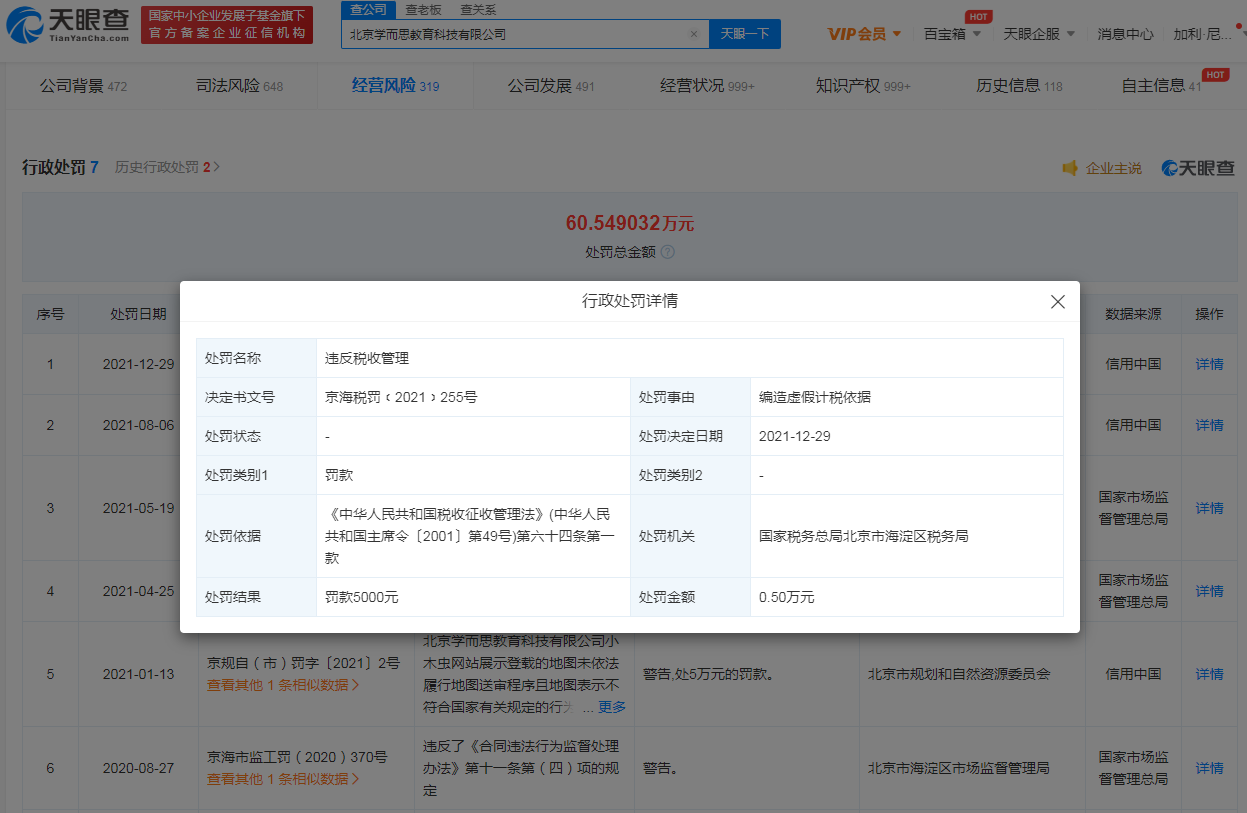Screen dimensions: 1247x813
Task: Click the 企业主说 speaker icon
Action: click(x=1070, y=168)
